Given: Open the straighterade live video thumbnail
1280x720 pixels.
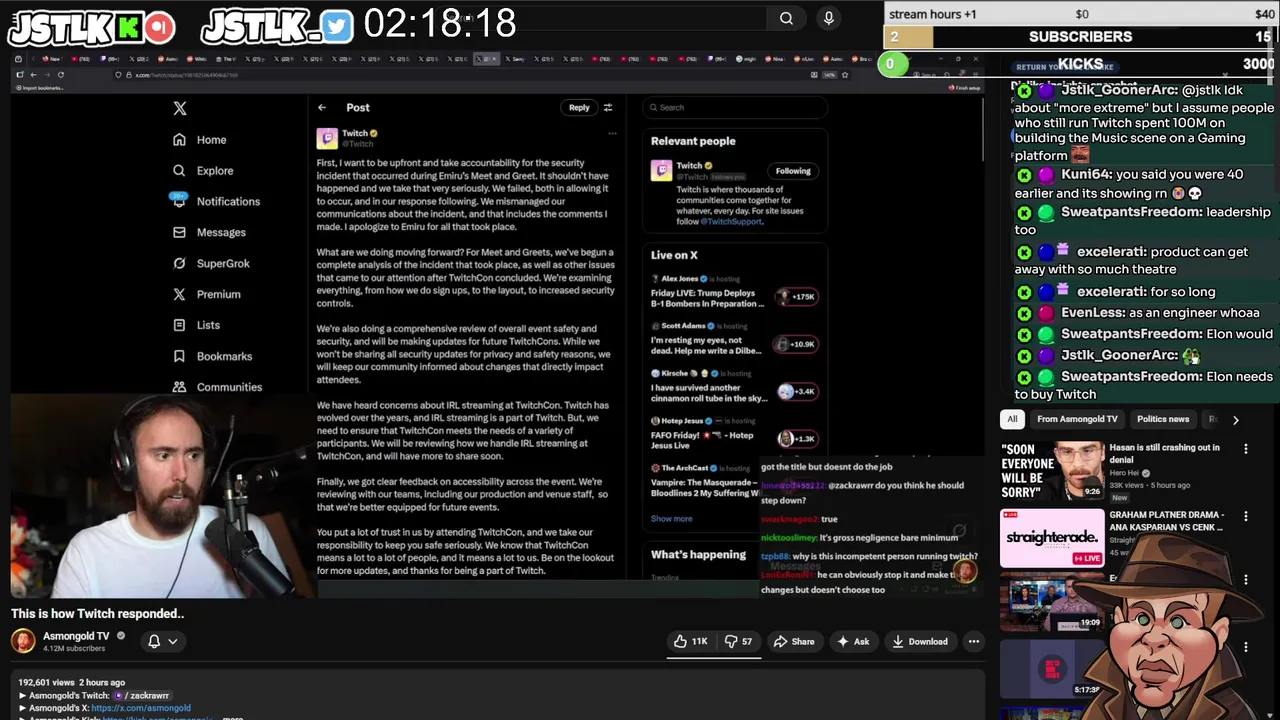Looking at the screenshot, I should tap(1052, 538).
